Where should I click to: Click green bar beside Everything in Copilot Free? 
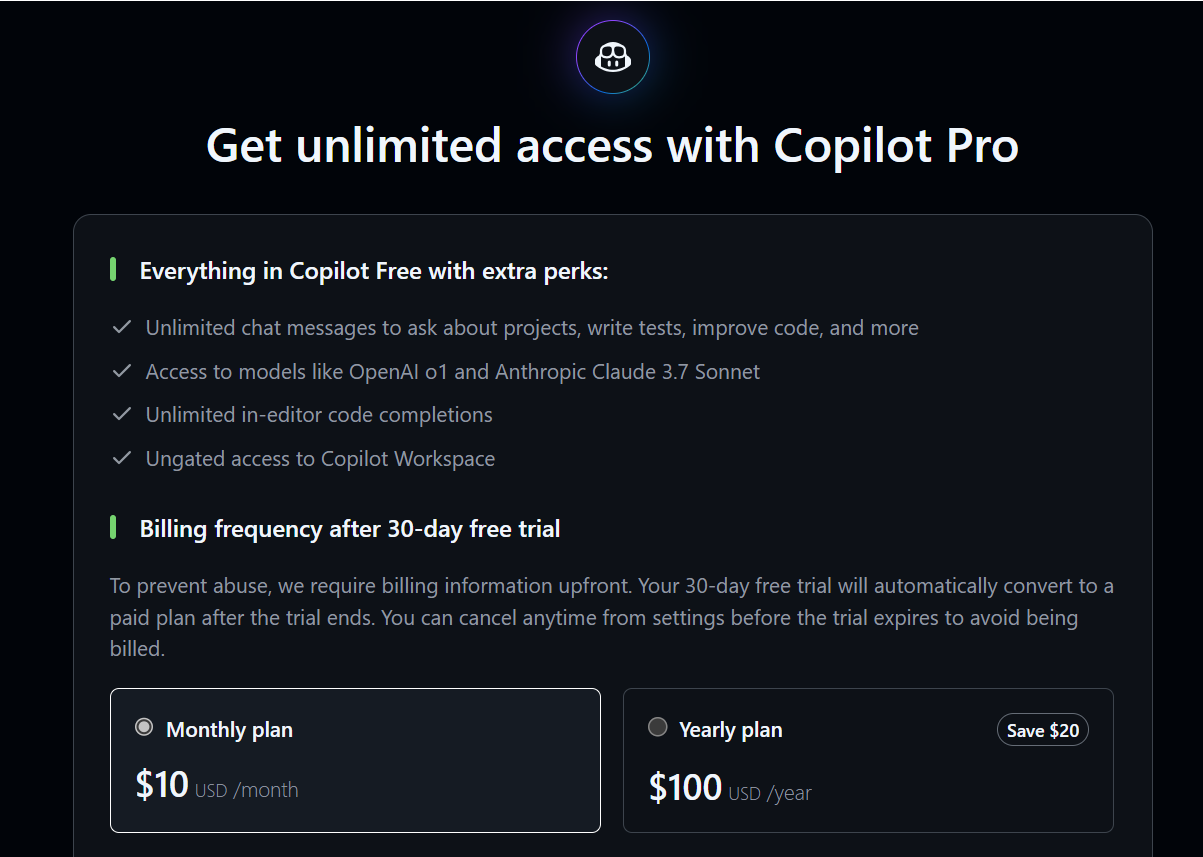coord(113,269)
